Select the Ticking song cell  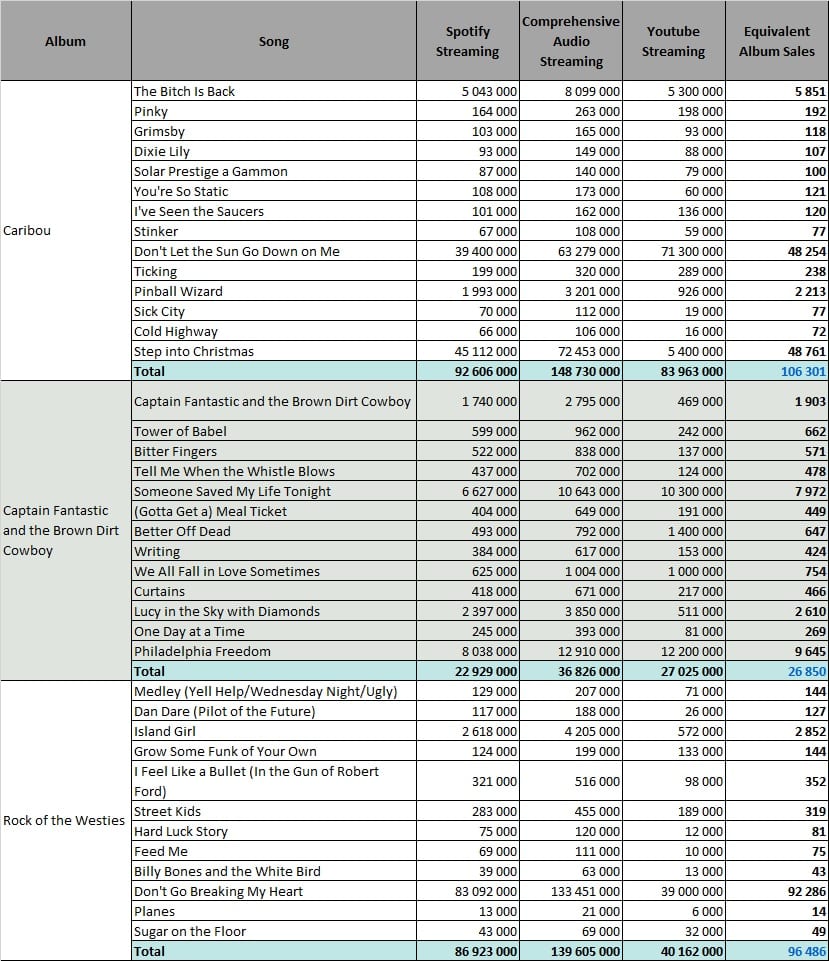click(274, 272)
